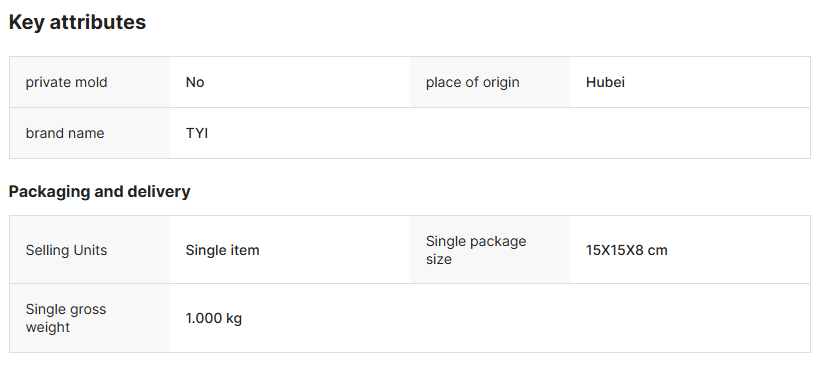The height and width of the screenshot is (367, 819).
Task: Click the Packaging and delivery heading
Action: point(99,192)
